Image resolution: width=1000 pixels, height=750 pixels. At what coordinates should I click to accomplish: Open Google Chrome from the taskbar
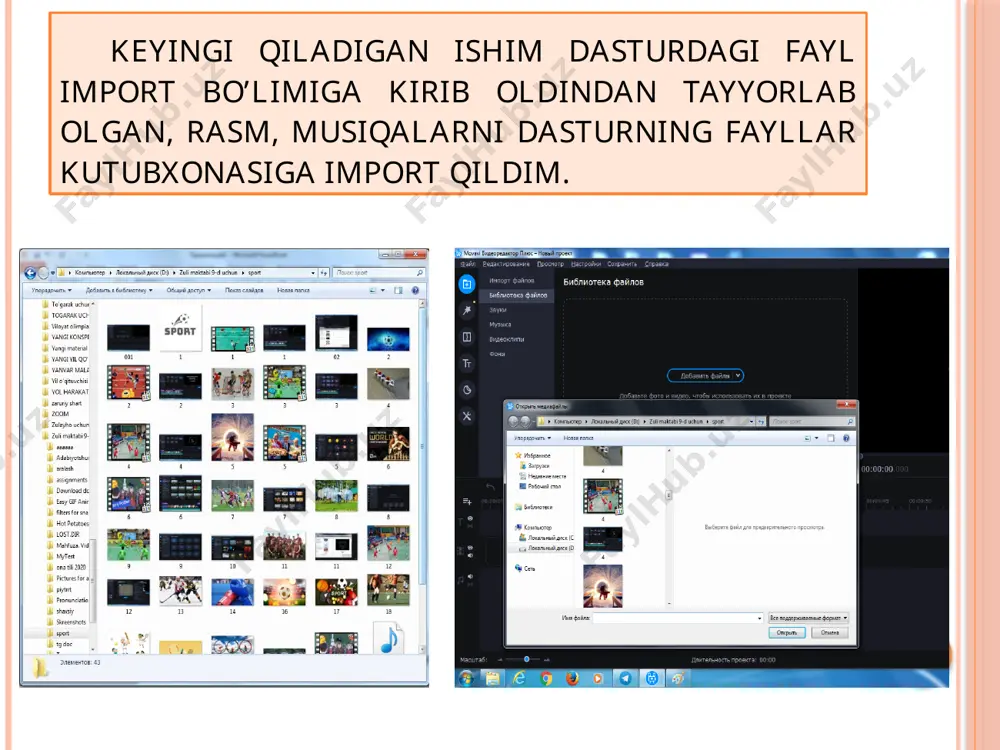[x=546, y=678]
